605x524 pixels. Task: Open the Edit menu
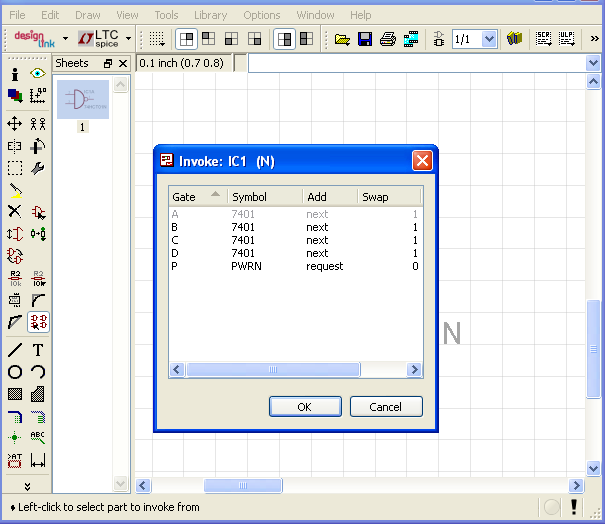pos(50,15)
